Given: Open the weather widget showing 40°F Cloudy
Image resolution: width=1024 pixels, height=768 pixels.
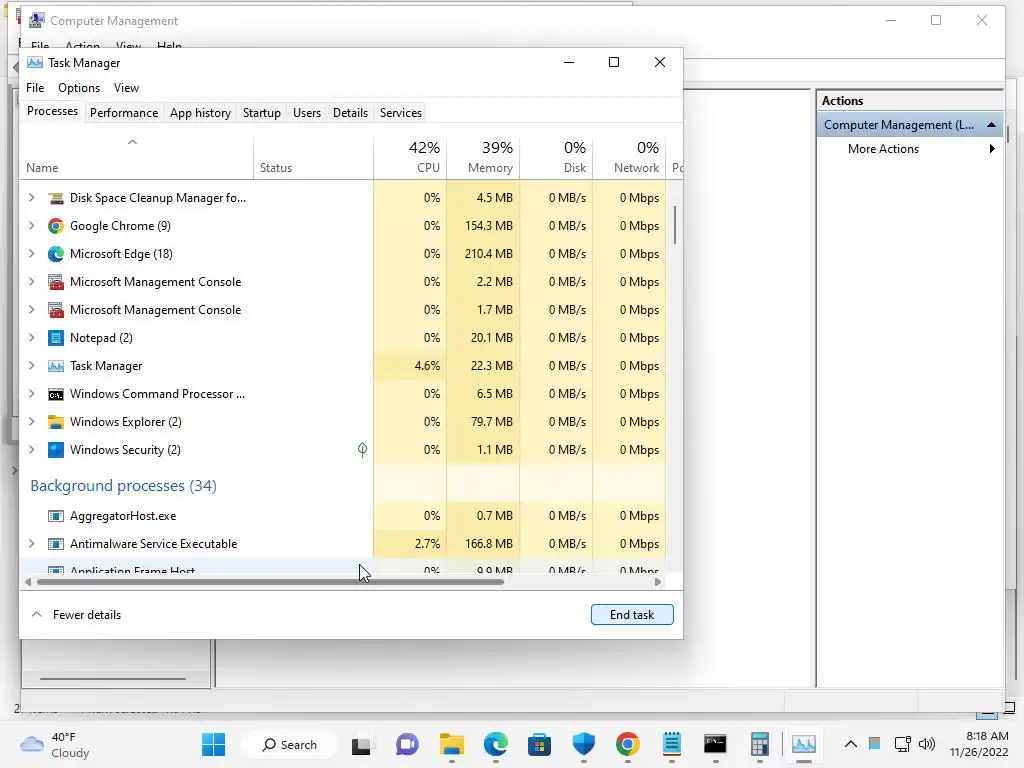Looking at the screenshot, I should (56, 744).
